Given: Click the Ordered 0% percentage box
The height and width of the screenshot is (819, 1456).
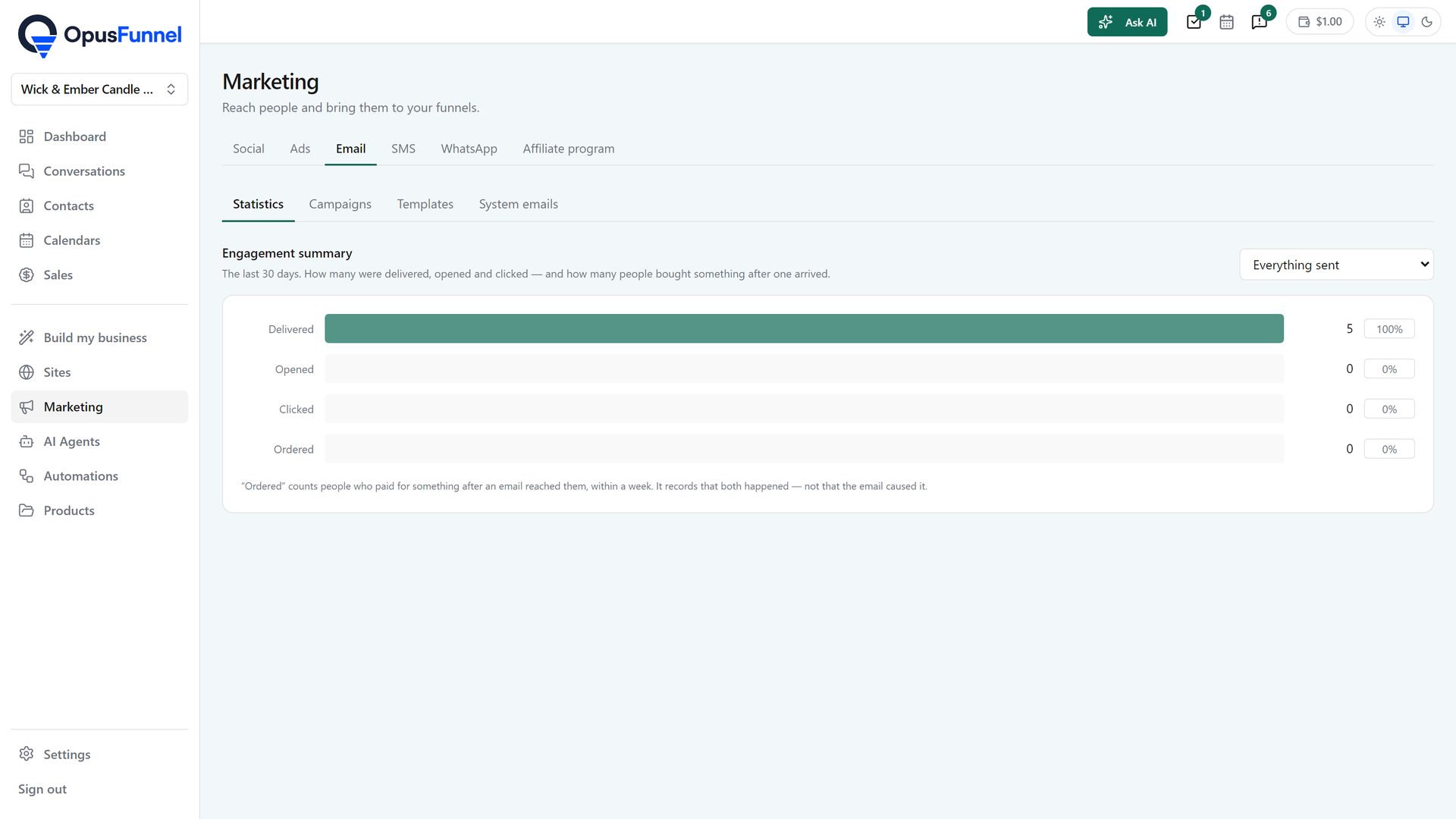Looking at the screenshot, I should (x=1389, y=449).
